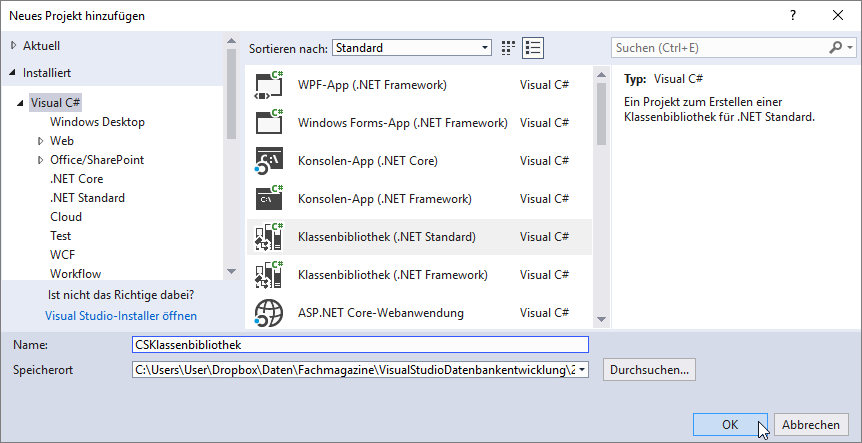Open the Visual Studio-Installer öffnen link

tap(120, 315)
